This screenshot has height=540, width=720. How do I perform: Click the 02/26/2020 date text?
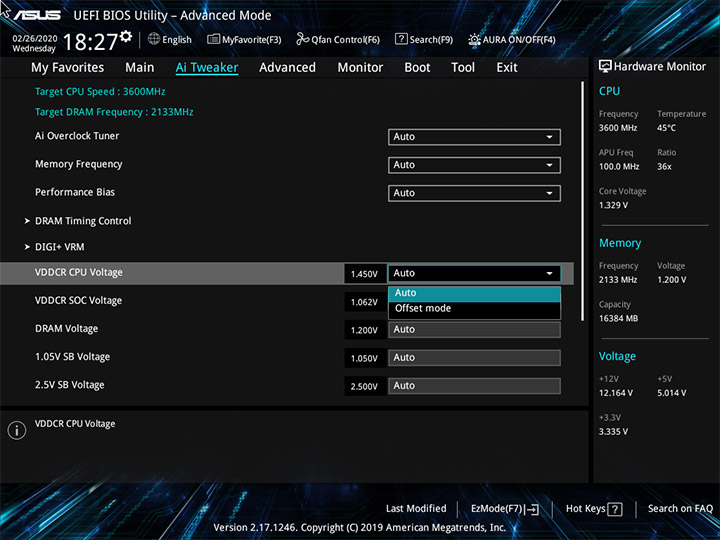pos(35,39)
